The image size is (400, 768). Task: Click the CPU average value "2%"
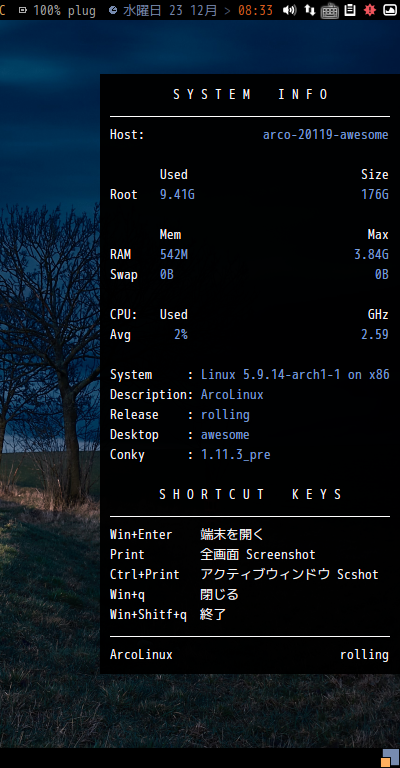point(181,335)
